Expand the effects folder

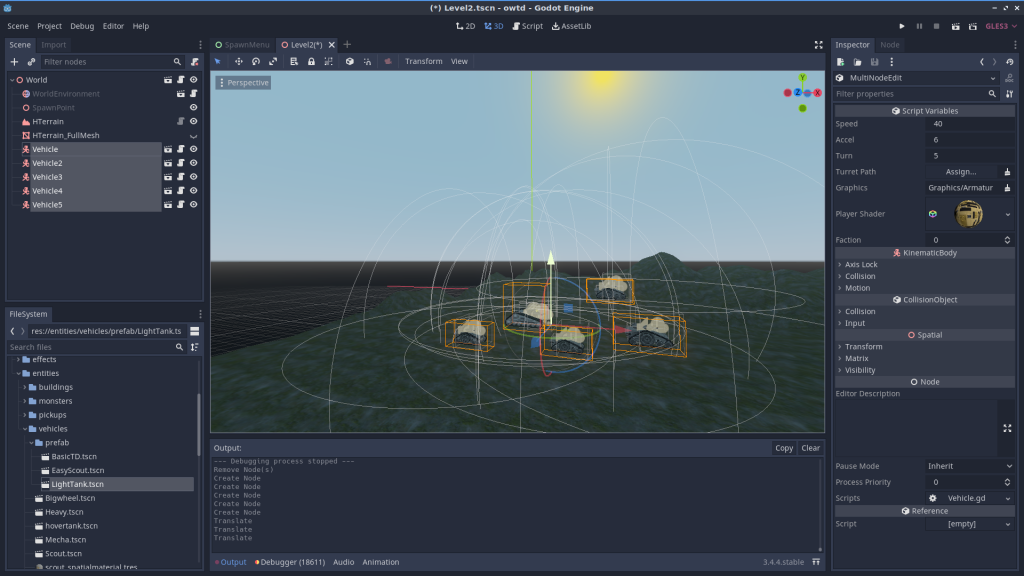point(18,360)
